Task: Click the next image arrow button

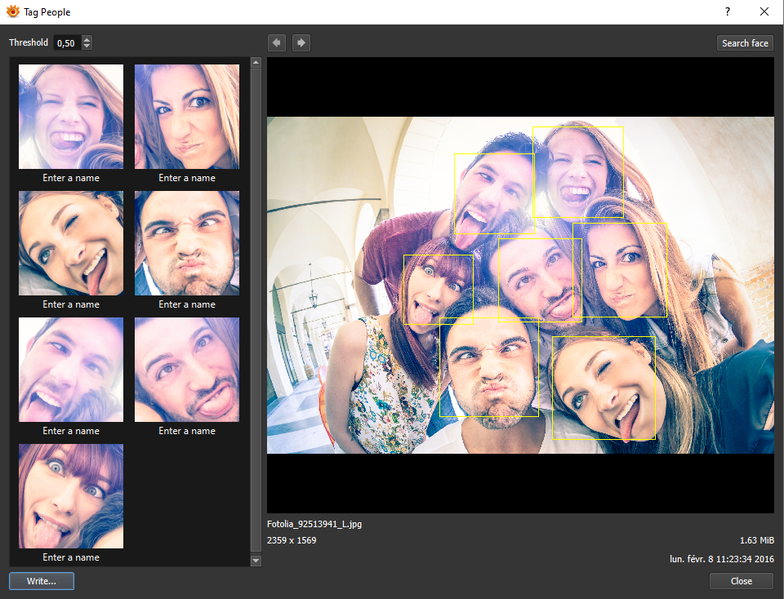Action: click(x=301, y=42)
